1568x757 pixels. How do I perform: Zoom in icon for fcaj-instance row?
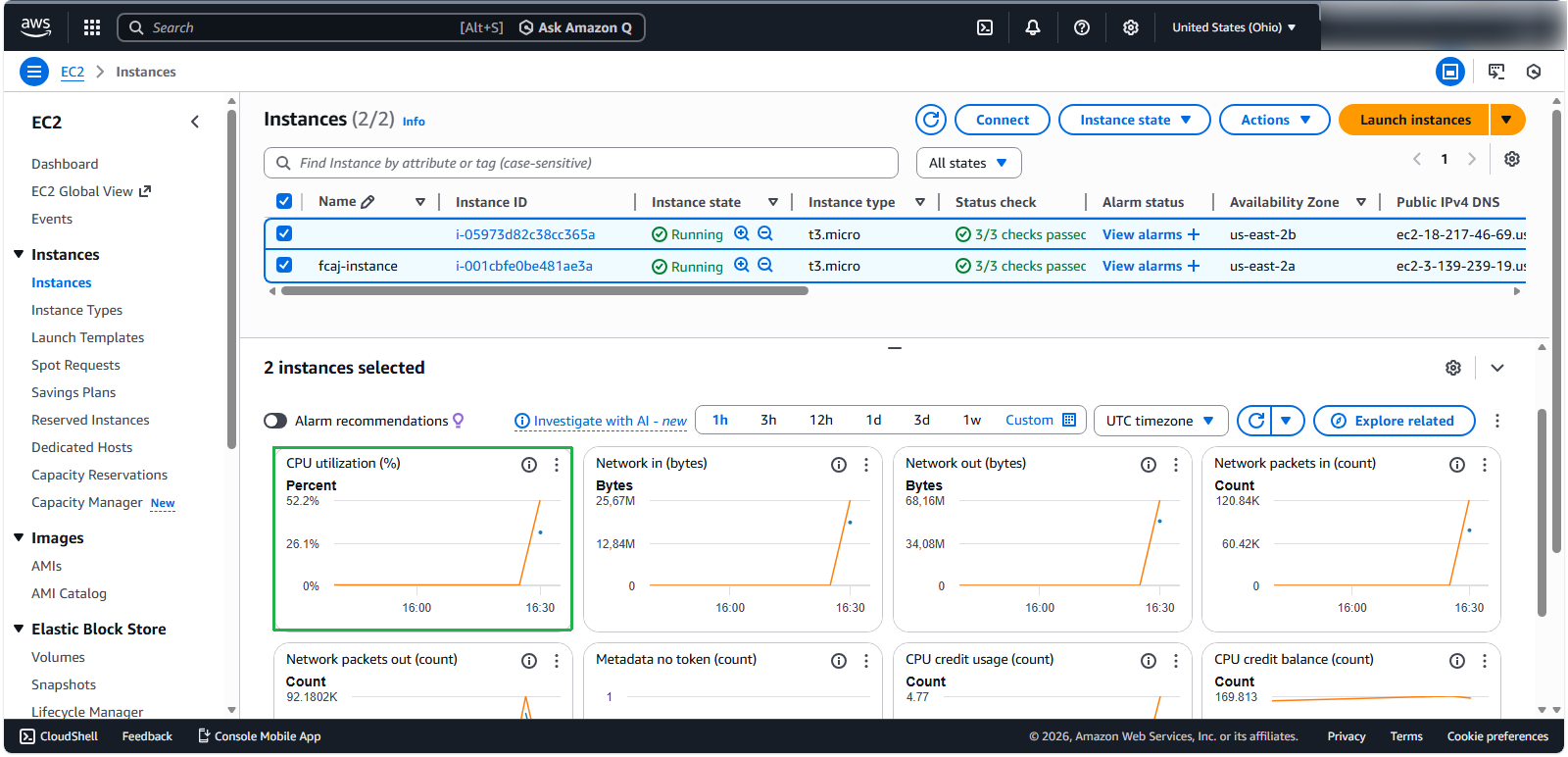[x=742, y=265]
